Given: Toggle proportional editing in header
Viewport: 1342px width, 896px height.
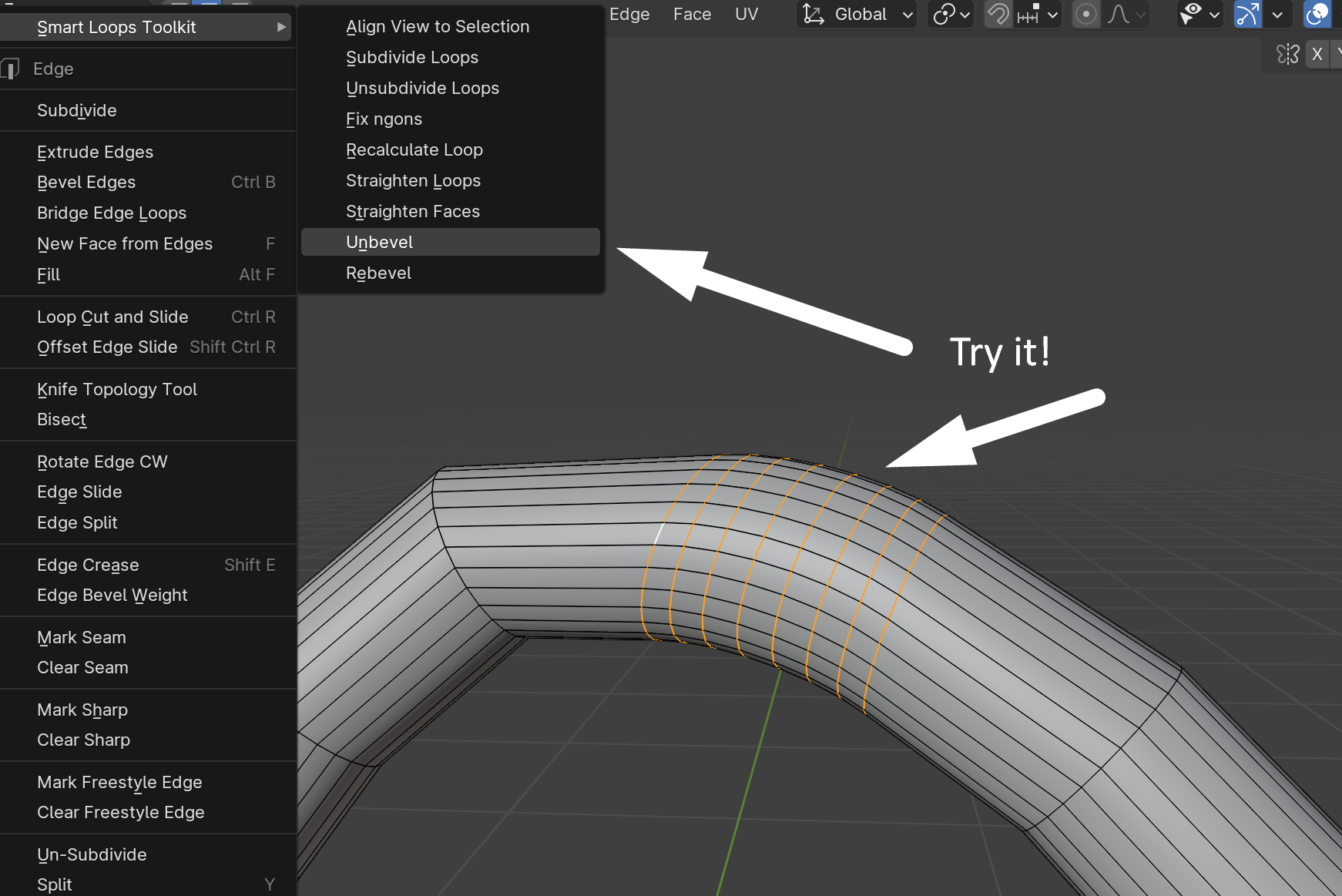Looking at the screenshot, I should click(x=1085, y=15).
